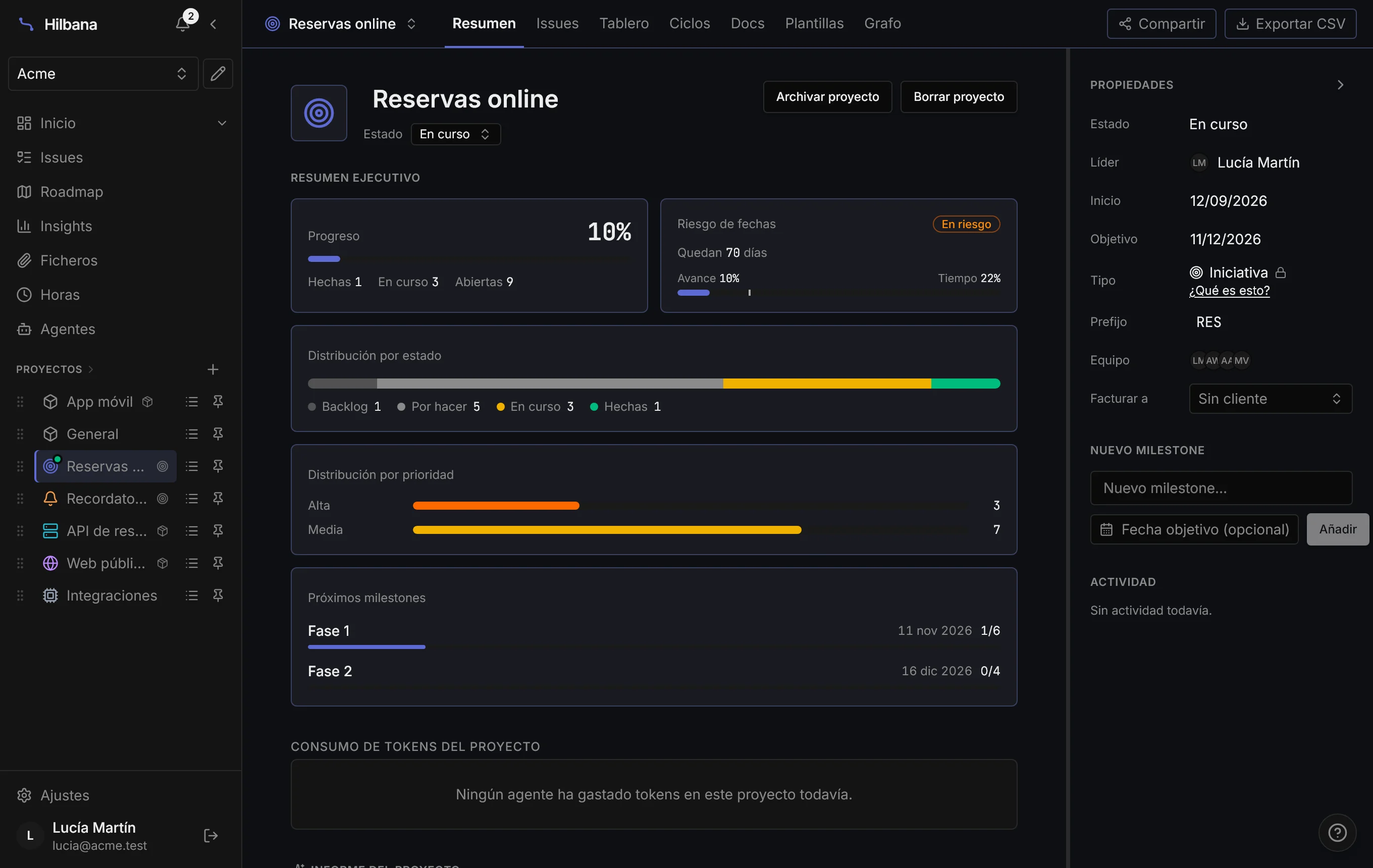Screen dimensions: 1373x868
Task: Open the Facturar a Sin cliente dropdown
Action: pos(1270,398)
